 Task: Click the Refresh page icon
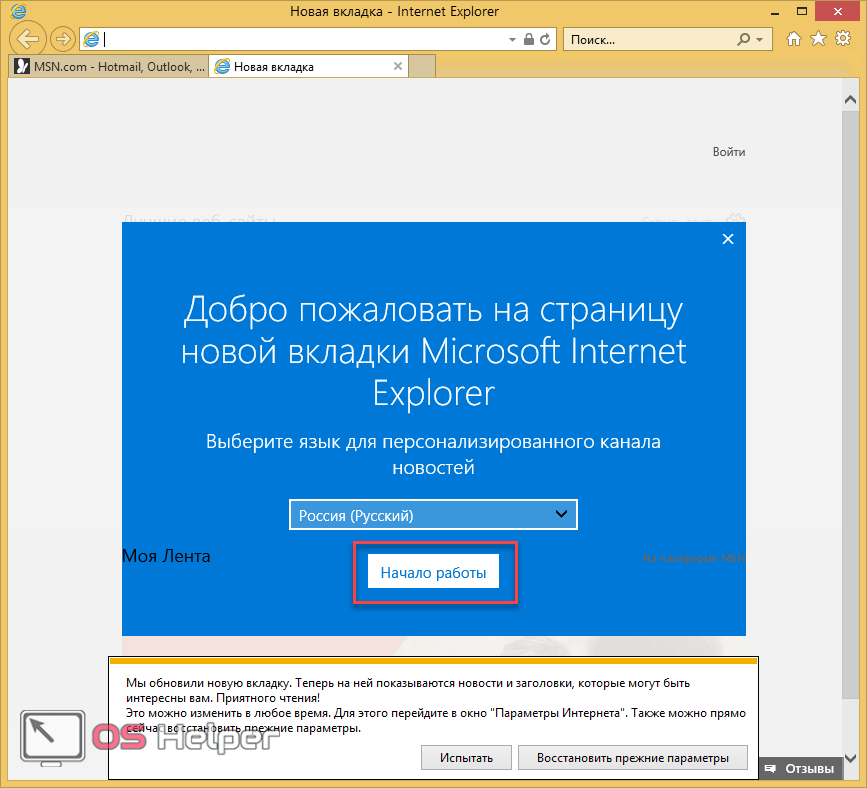click(545, 40)
